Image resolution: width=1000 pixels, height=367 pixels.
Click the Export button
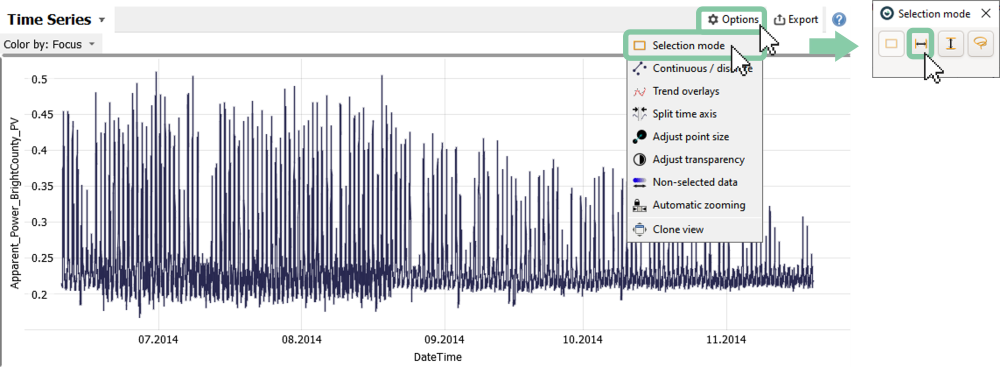796,20
